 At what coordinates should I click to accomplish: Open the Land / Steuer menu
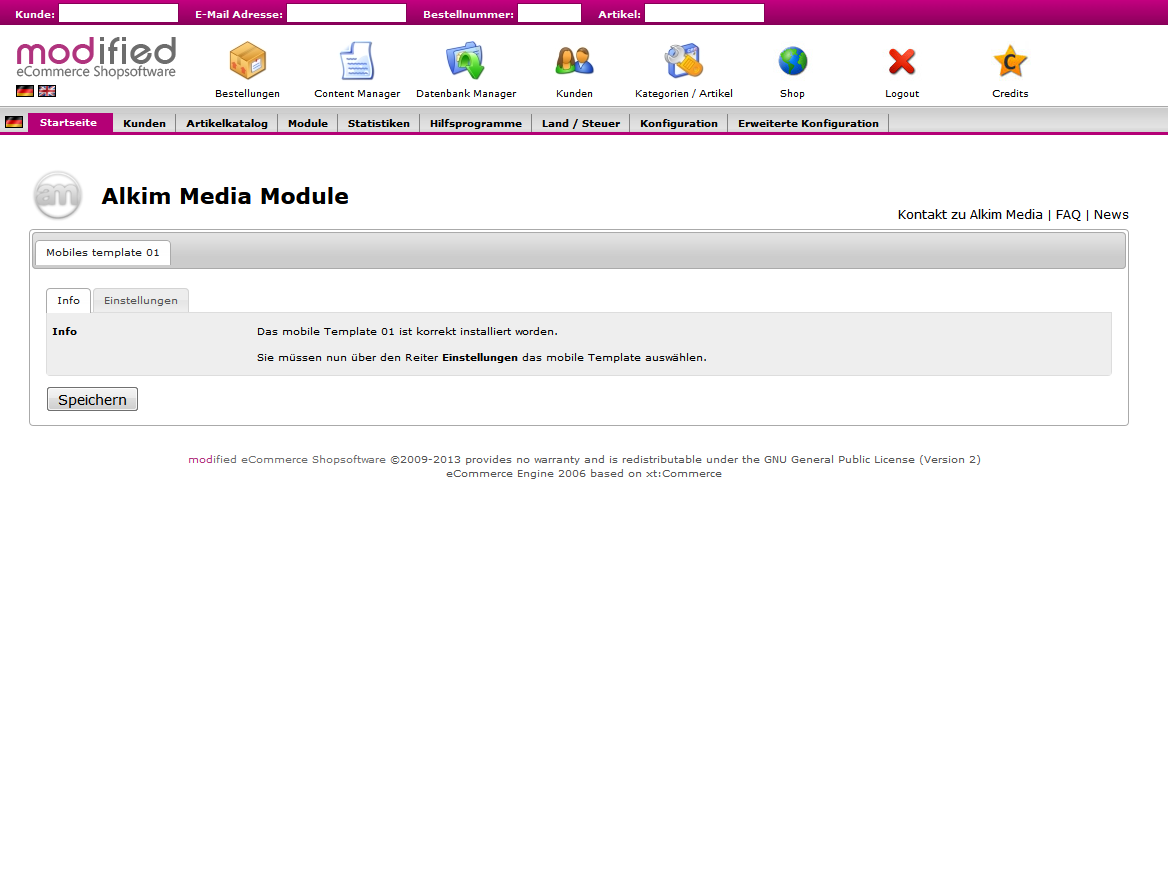point(581,124)
